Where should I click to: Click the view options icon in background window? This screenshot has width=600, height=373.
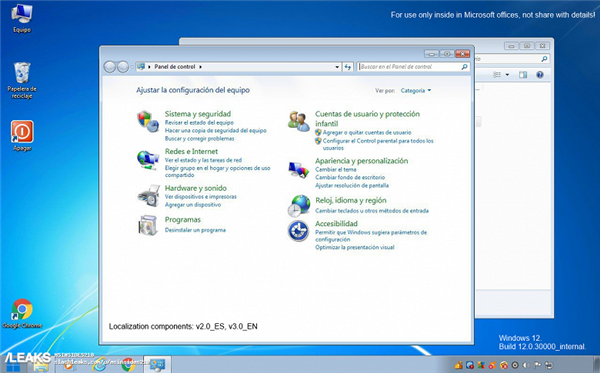pyautogui.click(x=497, y=75)
